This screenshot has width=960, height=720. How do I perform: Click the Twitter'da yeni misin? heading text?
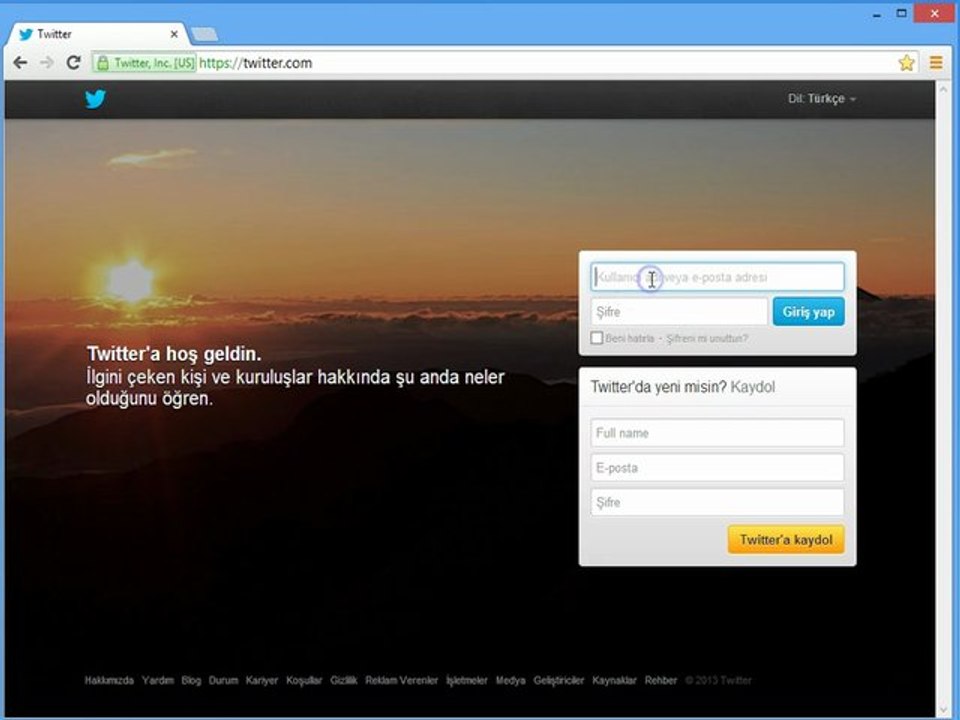click(658, 387)
